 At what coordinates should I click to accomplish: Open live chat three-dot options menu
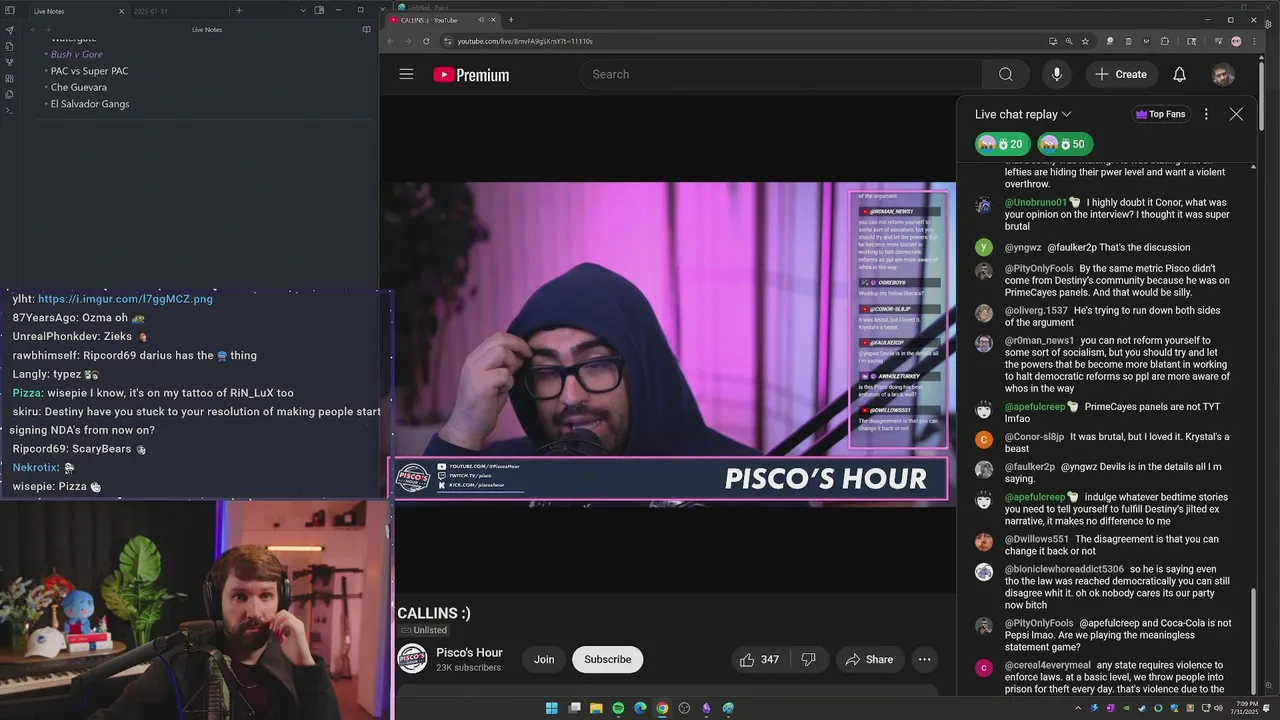[1206, 114]
